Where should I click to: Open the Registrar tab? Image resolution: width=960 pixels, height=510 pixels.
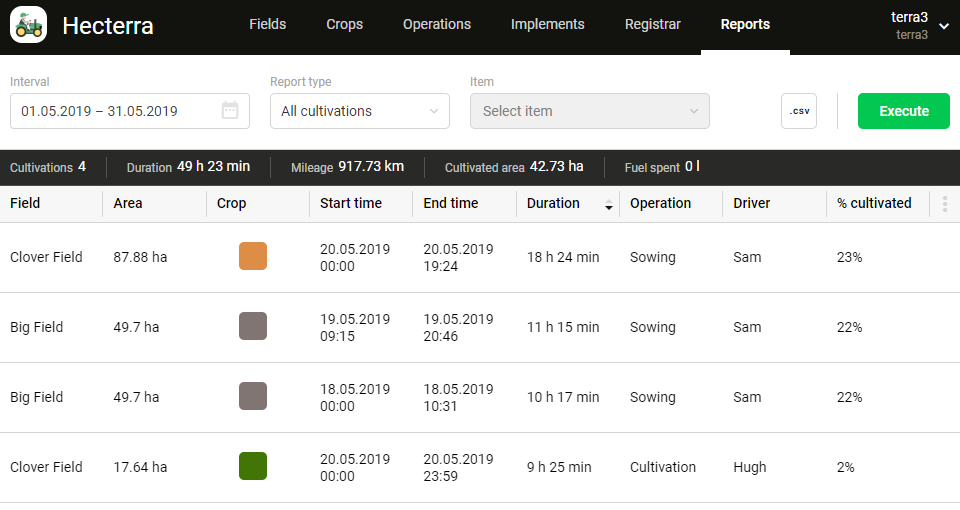point(652,25)
